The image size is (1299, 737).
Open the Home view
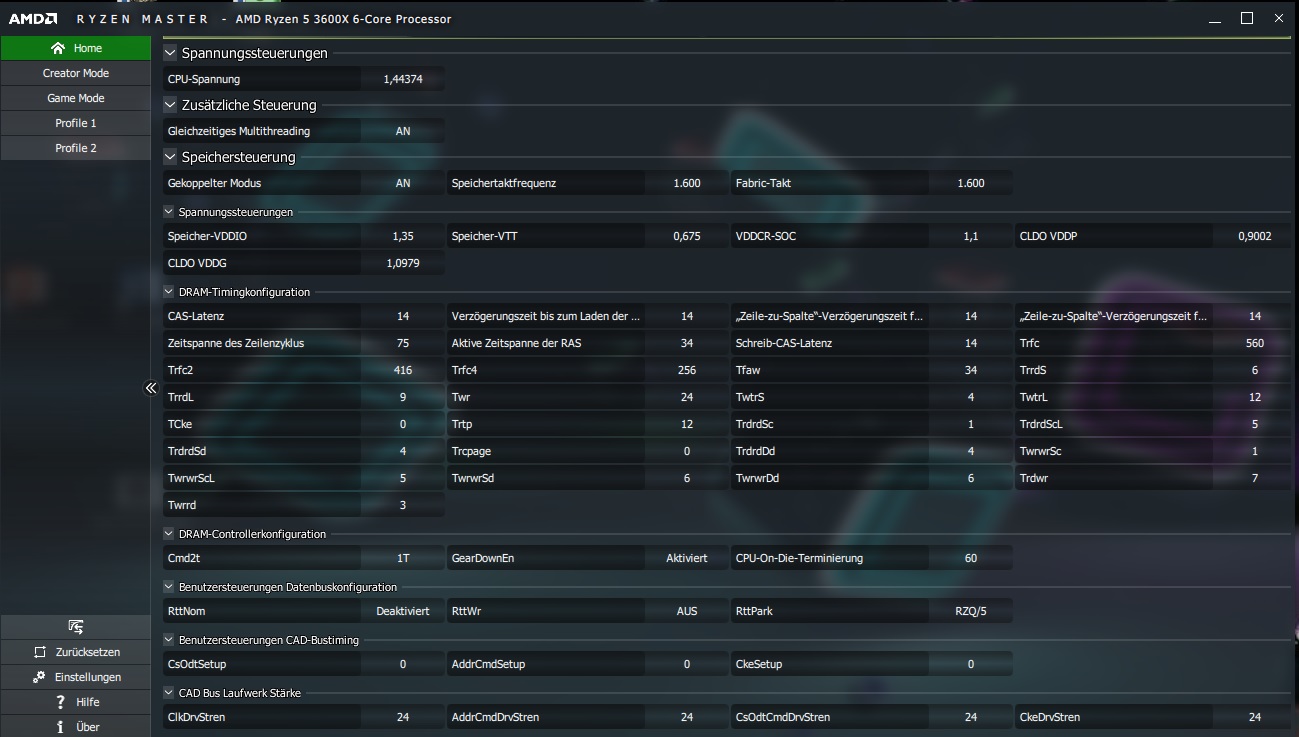pyautogui.click(x=75, y=48)
